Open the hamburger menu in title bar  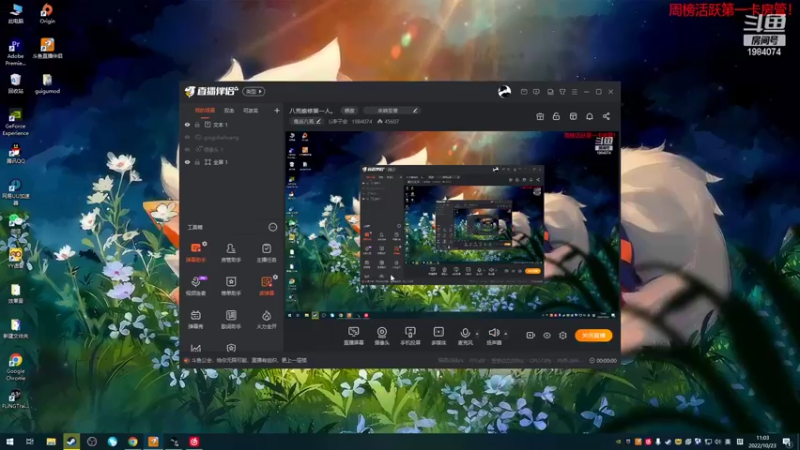pyautogui.click(x=574, y=92)
